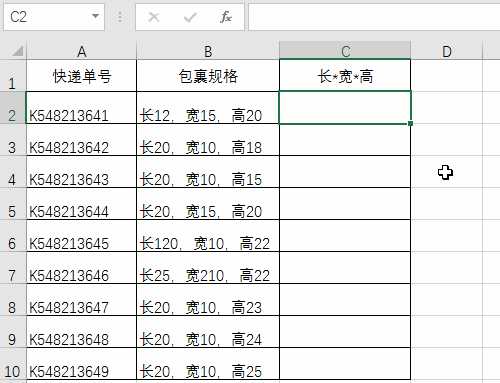Screen dimensions: 500x383
Task: Select row 2 header
Action: coord(13,108)
